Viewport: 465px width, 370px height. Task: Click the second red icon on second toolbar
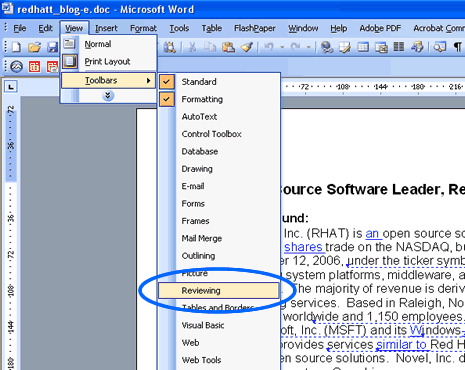pos(52,66)
